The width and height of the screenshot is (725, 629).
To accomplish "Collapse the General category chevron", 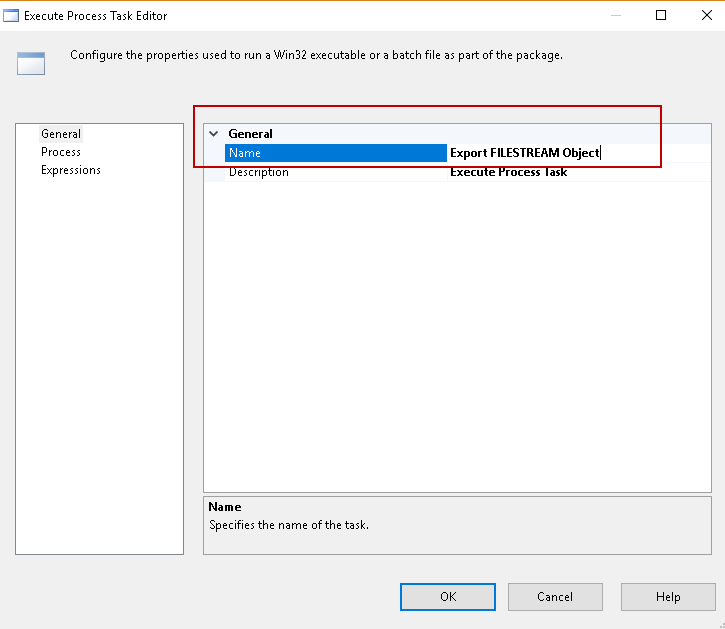I will point(213,134).
